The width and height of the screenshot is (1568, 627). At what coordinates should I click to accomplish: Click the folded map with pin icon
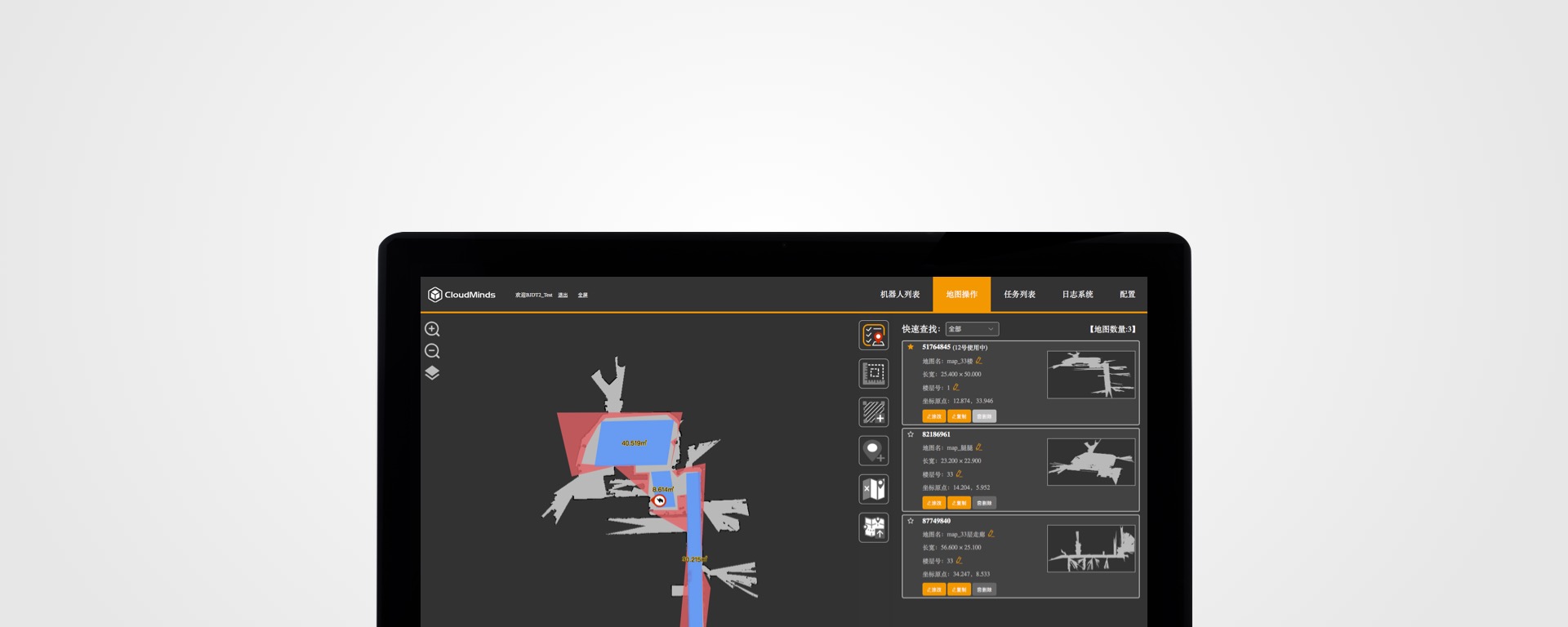click(873, 489)
